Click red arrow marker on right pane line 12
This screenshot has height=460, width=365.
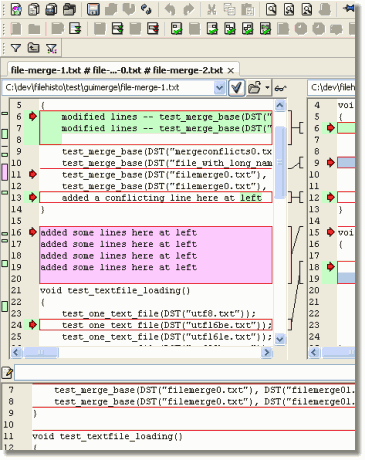point(330,197)
